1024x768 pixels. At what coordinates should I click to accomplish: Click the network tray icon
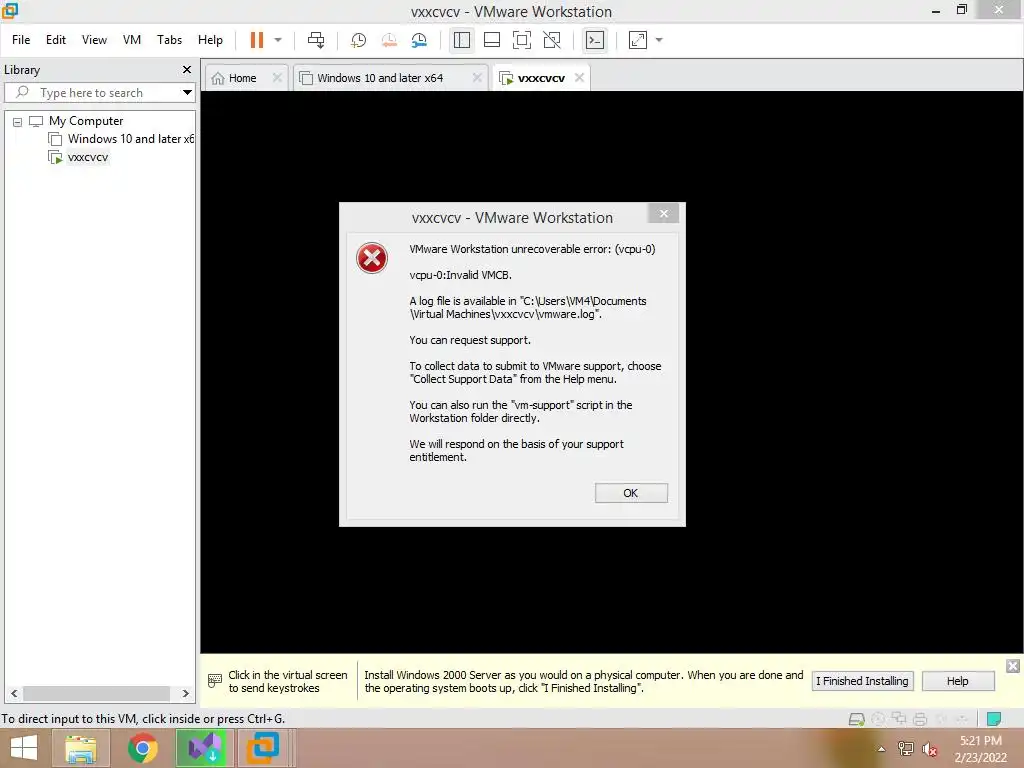click(x=906, y=749)
